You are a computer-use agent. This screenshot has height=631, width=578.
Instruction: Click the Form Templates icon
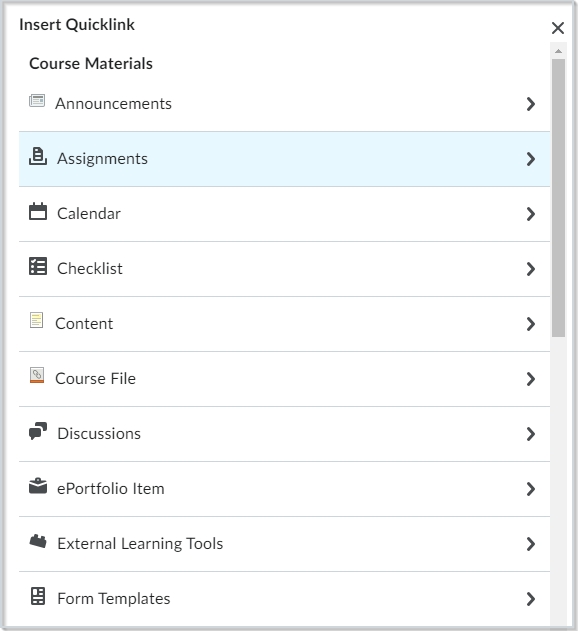click(38, 596)
